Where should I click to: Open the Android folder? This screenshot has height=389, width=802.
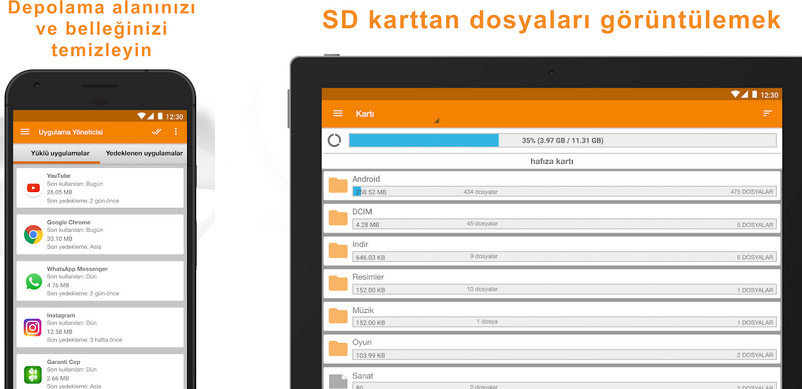[x=551, y=186]
